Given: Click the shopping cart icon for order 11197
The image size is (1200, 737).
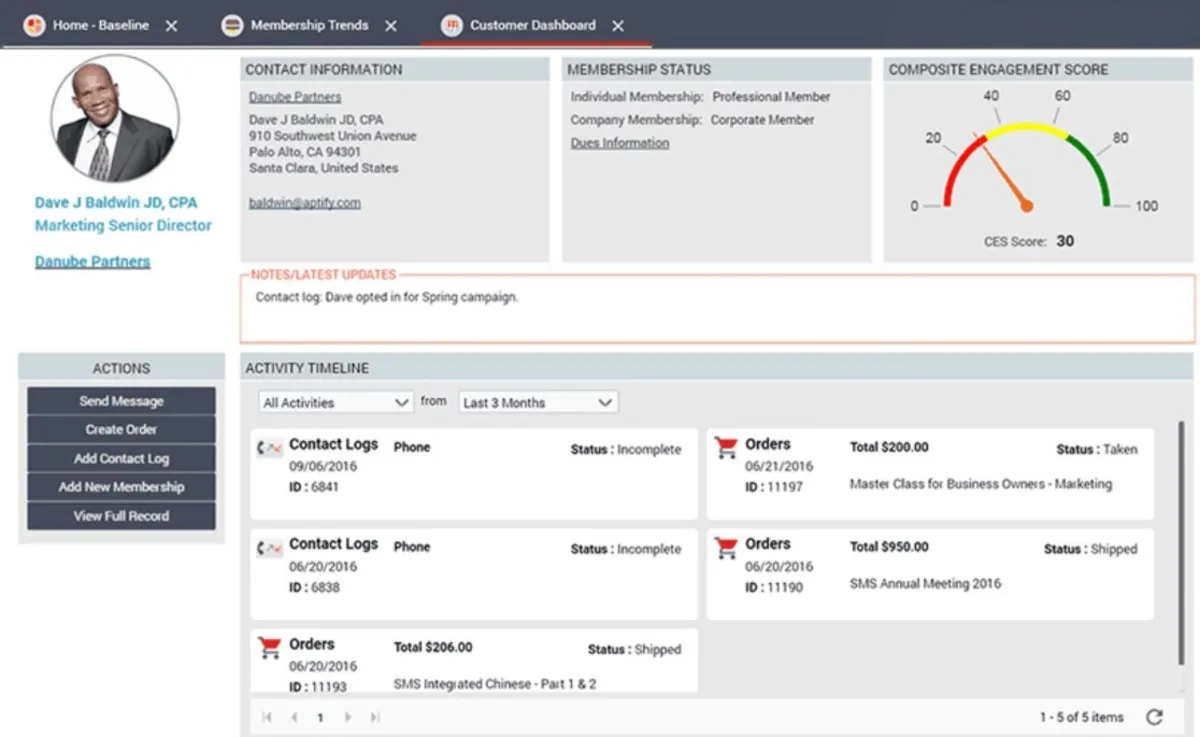Looking at the screenshot, I should pyautogui.click(x=726, y=448).
